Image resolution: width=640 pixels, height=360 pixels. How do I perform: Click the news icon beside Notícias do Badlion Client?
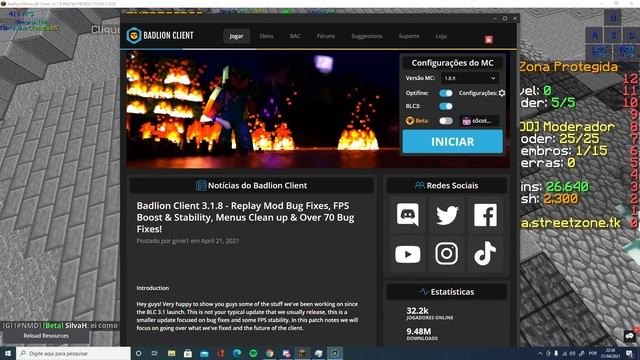(201, 185)
